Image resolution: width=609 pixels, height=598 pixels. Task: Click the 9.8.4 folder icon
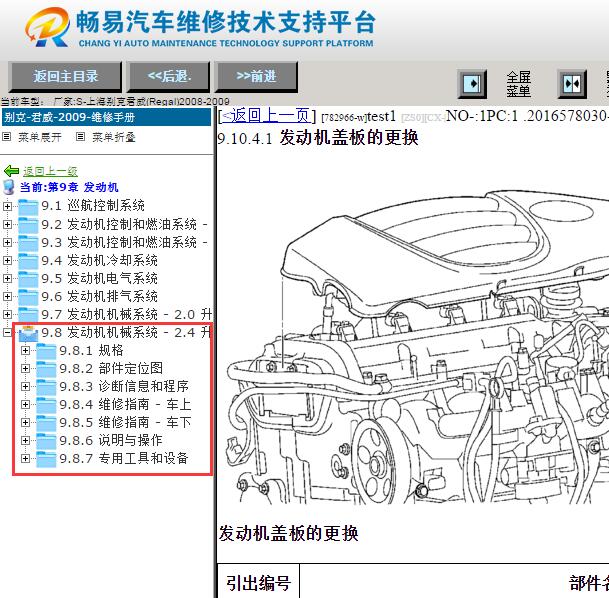pos(46,405)
